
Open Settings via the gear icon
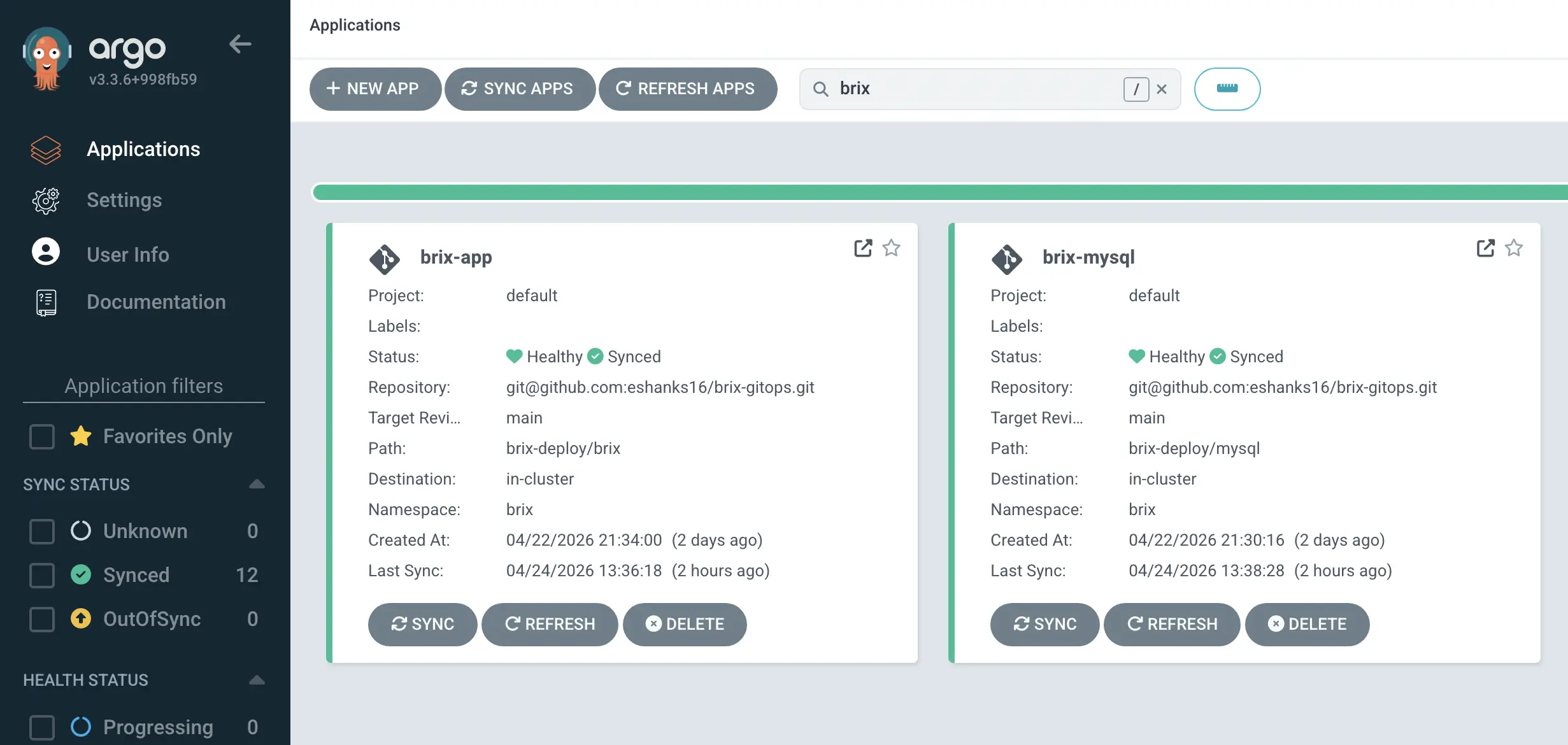tap(45, 201)
